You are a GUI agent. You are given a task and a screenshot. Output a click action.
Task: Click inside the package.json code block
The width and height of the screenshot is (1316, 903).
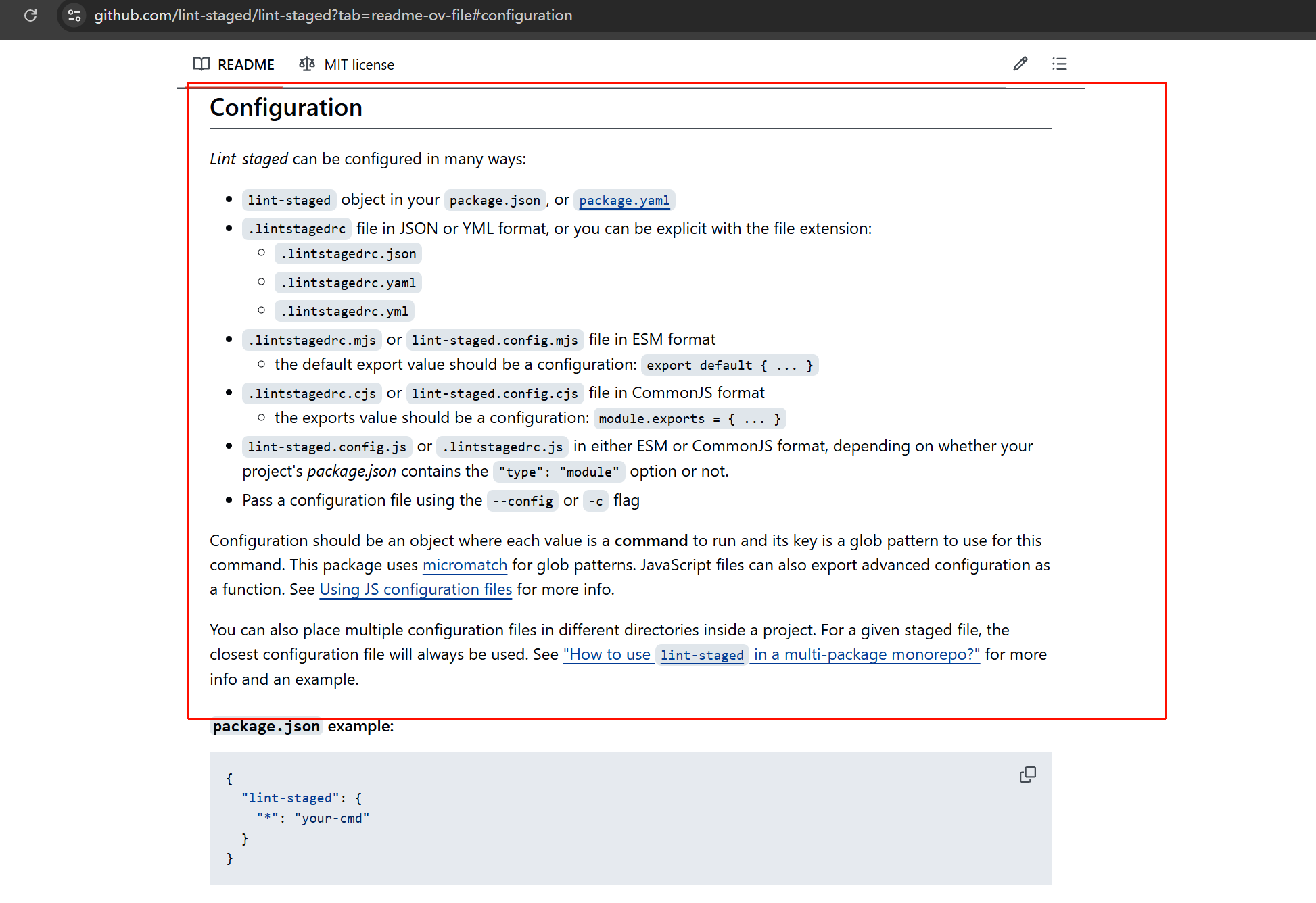coord(609,818)
